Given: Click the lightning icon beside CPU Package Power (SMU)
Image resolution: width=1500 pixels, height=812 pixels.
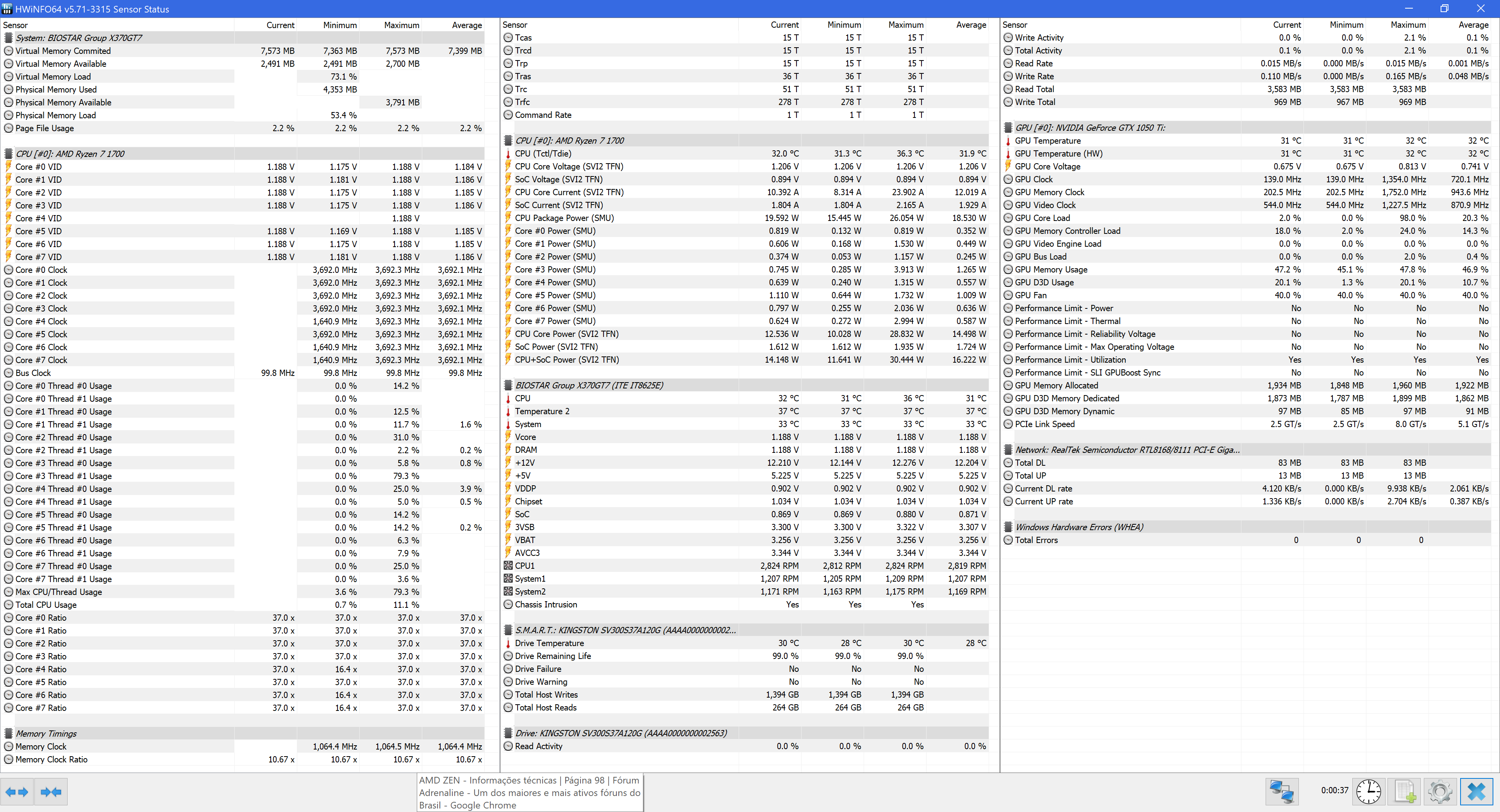Looking at the screenshot, I should [508, 218].
